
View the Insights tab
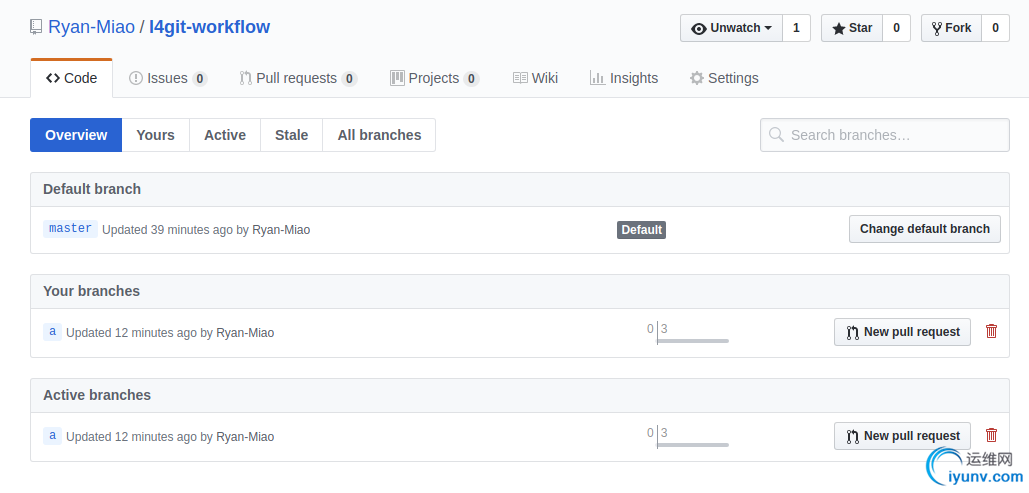click(x=624, y=78)
